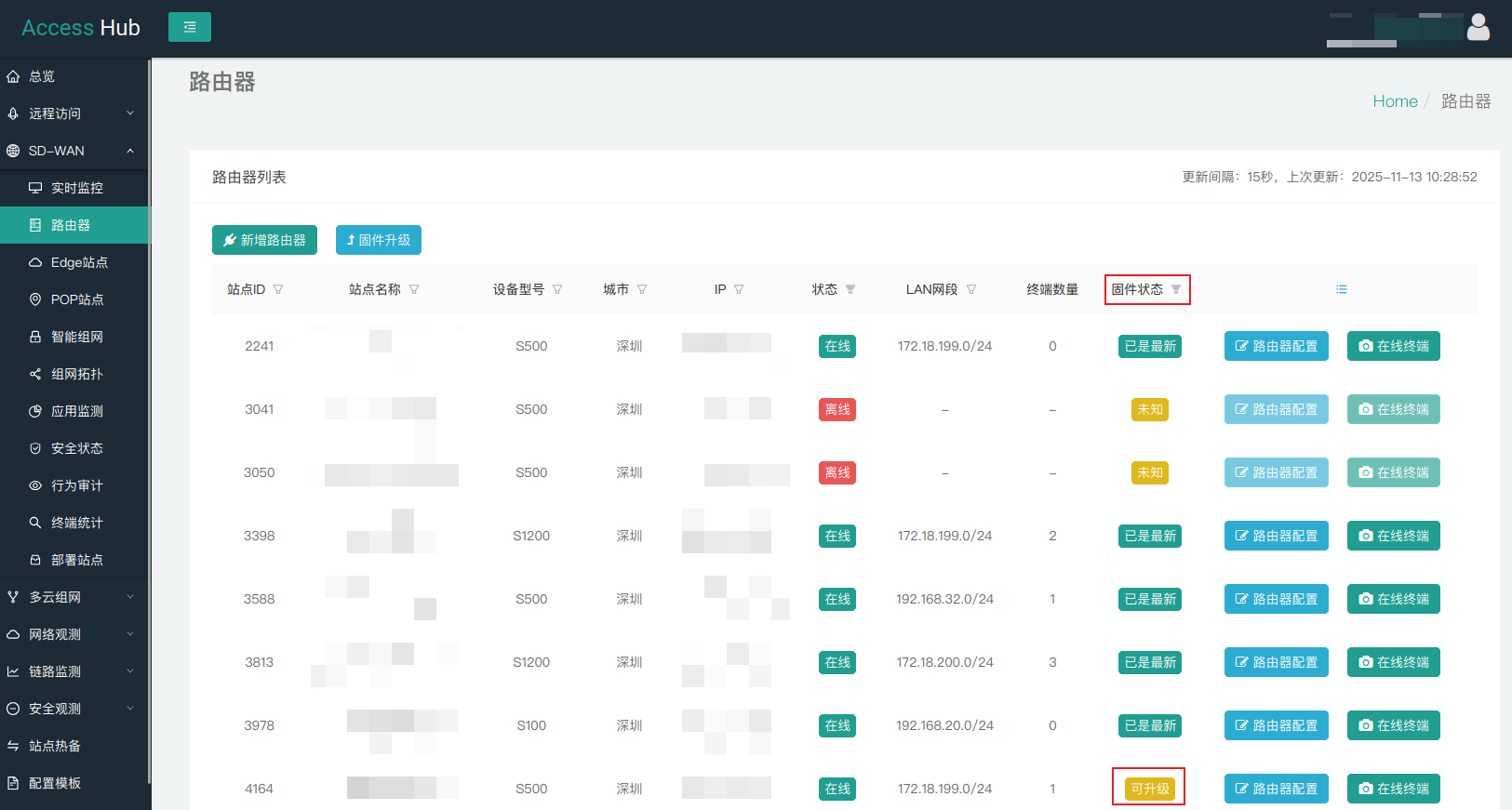This screenshot has width=1512, height=810.
Task: Open 路由器配置 for site 2241
Action: pyautogui.click(x=1277, y=346)
